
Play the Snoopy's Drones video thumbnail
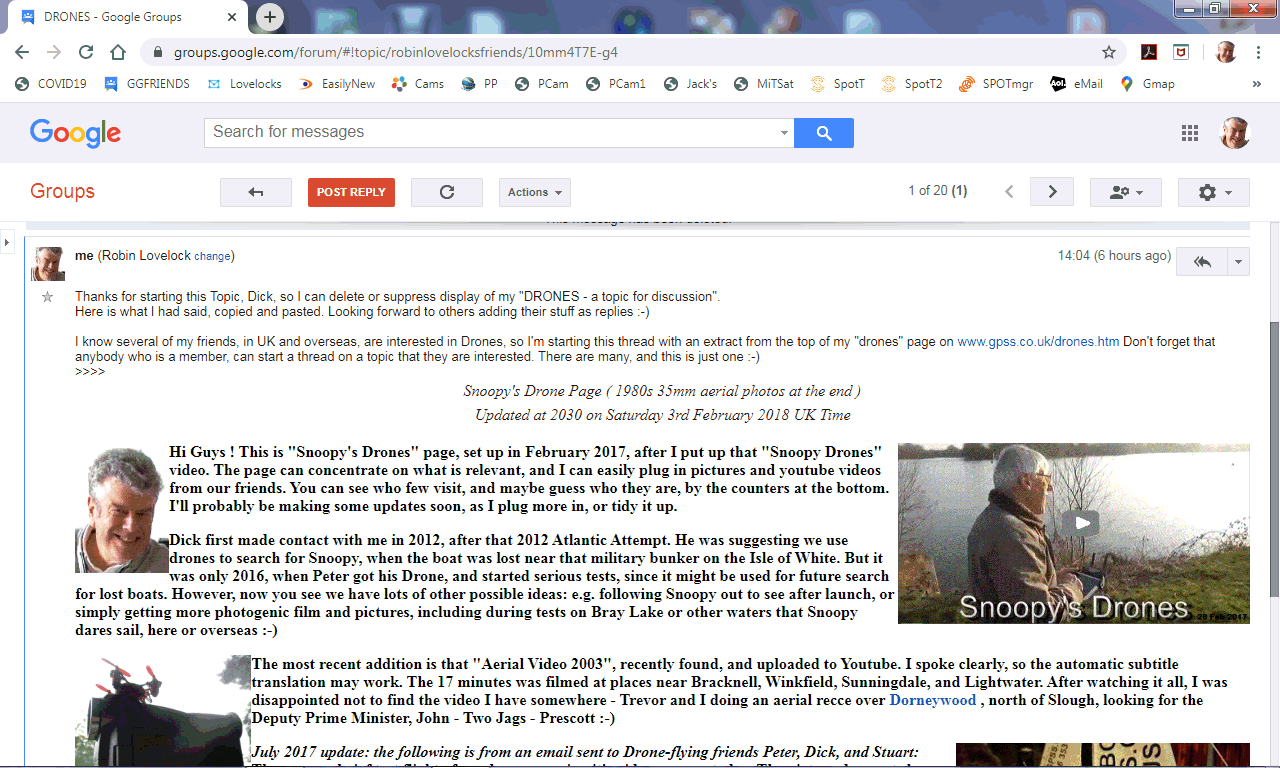pos(1080,523)
